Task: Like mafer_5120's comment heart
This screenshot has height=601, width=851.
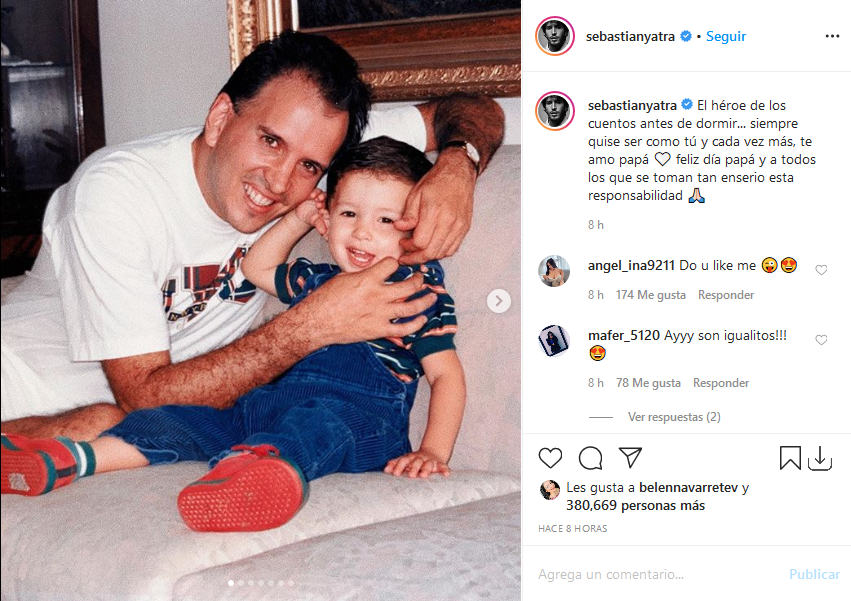Action: (x=821, y=340)
